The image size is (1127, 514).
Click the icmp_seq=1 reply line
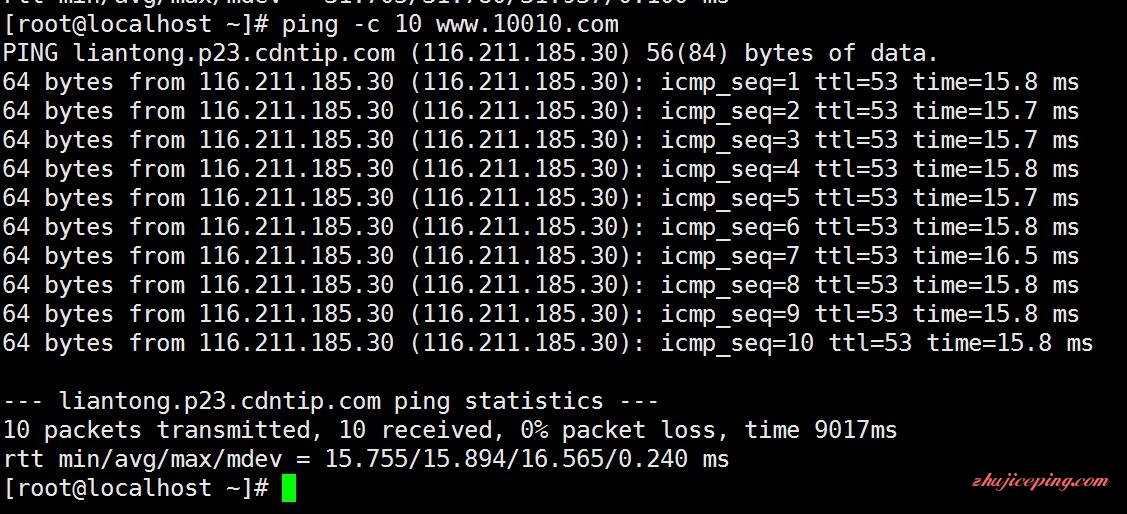coord(540,83)
